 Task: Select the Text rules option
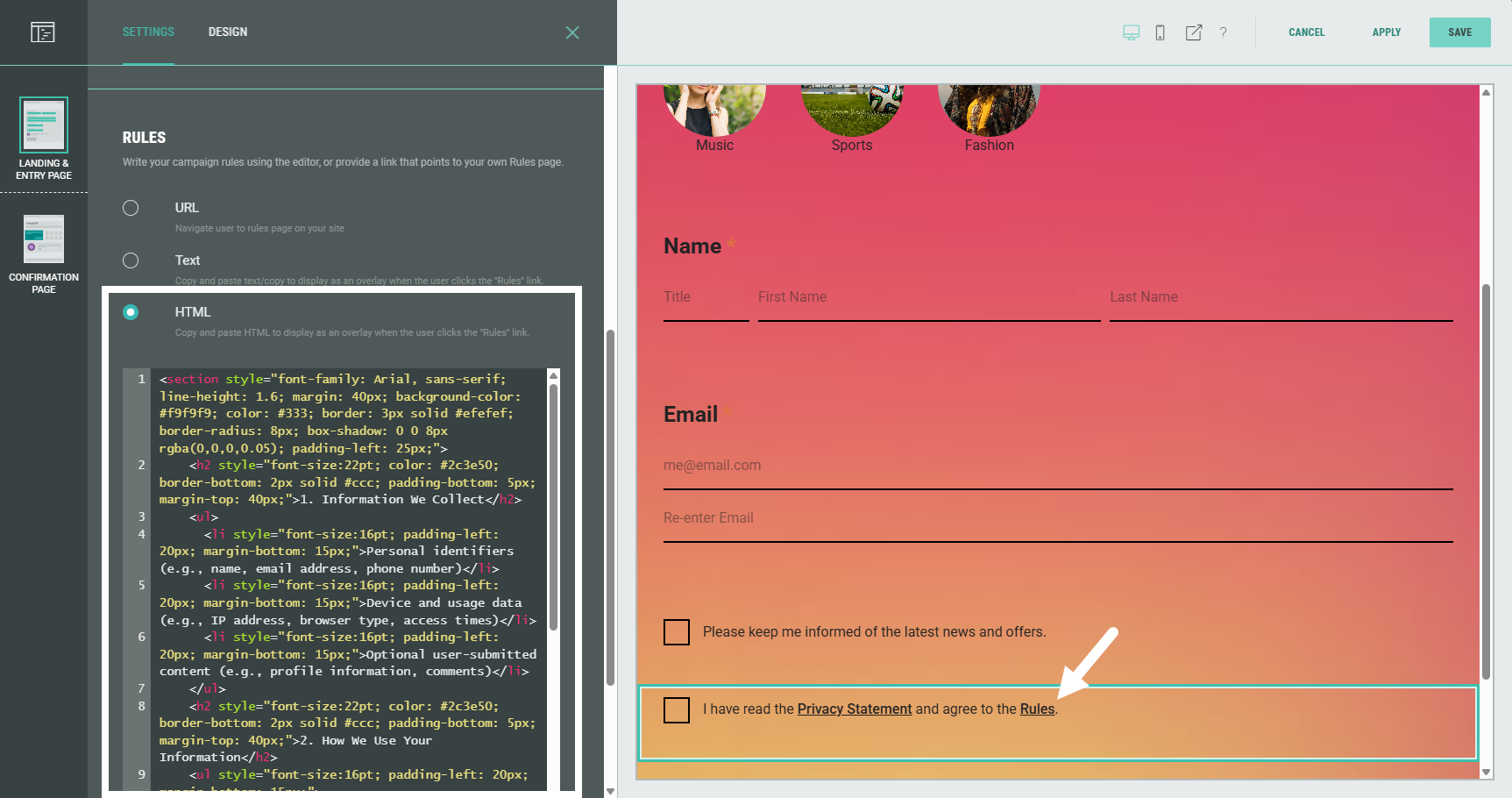(x=131, y=260)
